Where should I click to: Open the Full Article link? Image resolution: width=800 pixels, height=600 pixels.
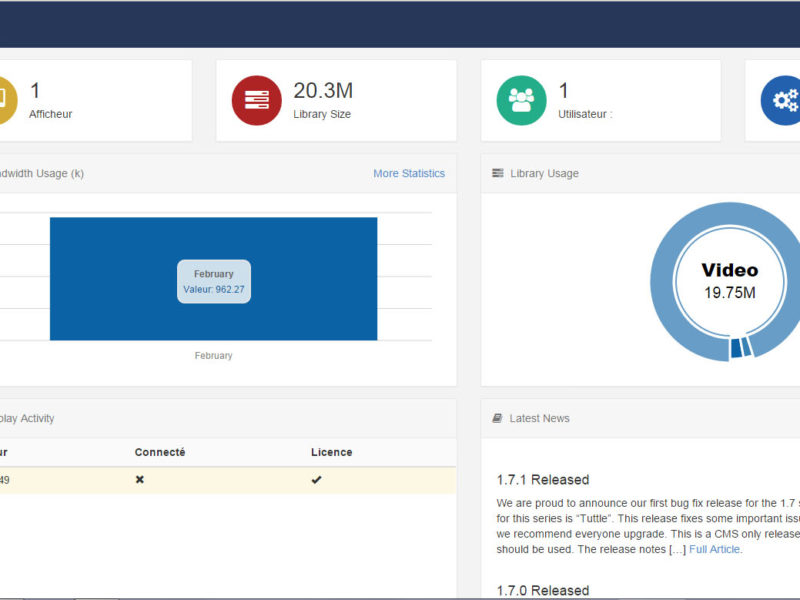(715, 550)
